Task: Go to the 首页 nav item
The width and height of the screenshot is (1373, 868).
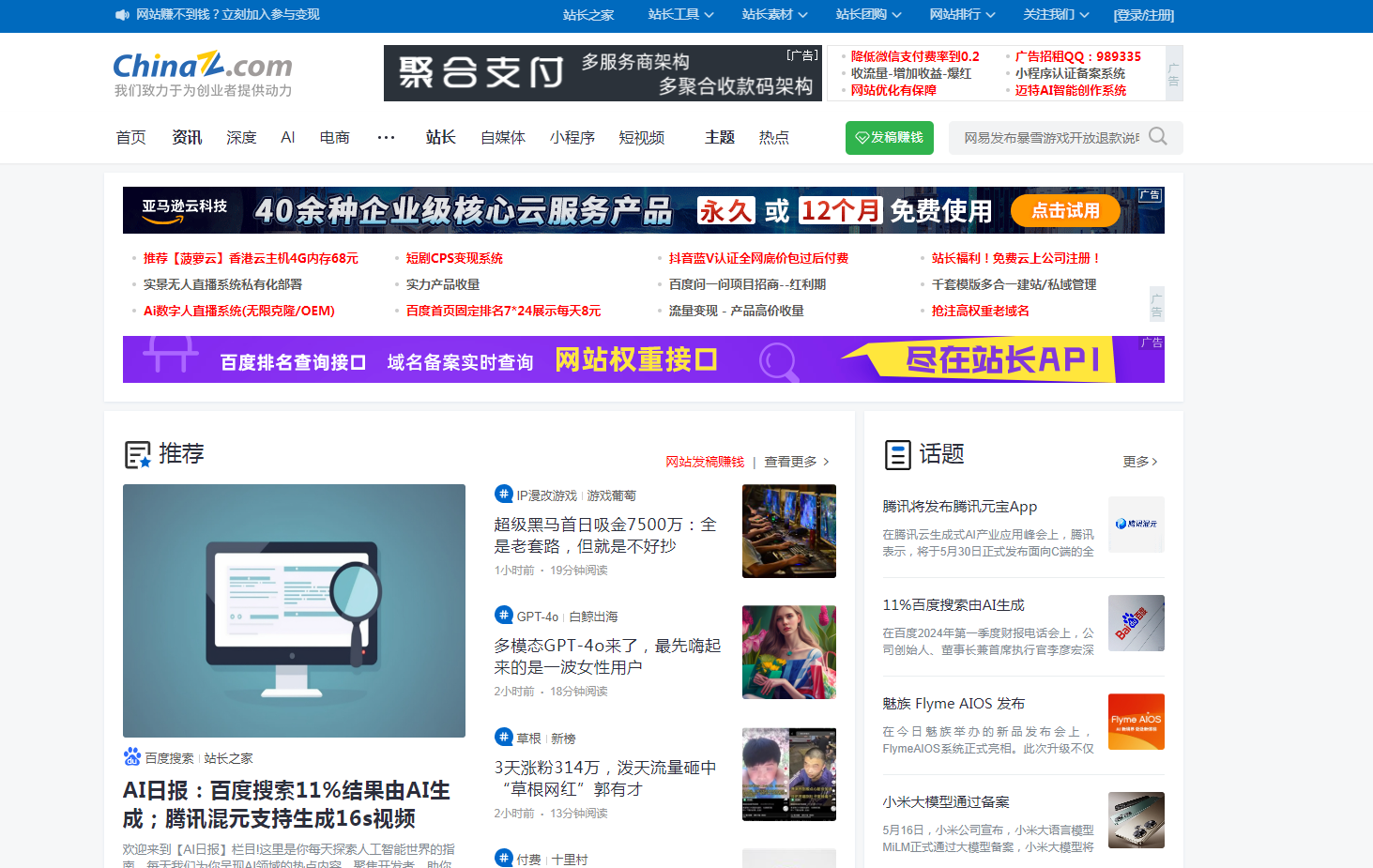Action: (x=130, y=137)
